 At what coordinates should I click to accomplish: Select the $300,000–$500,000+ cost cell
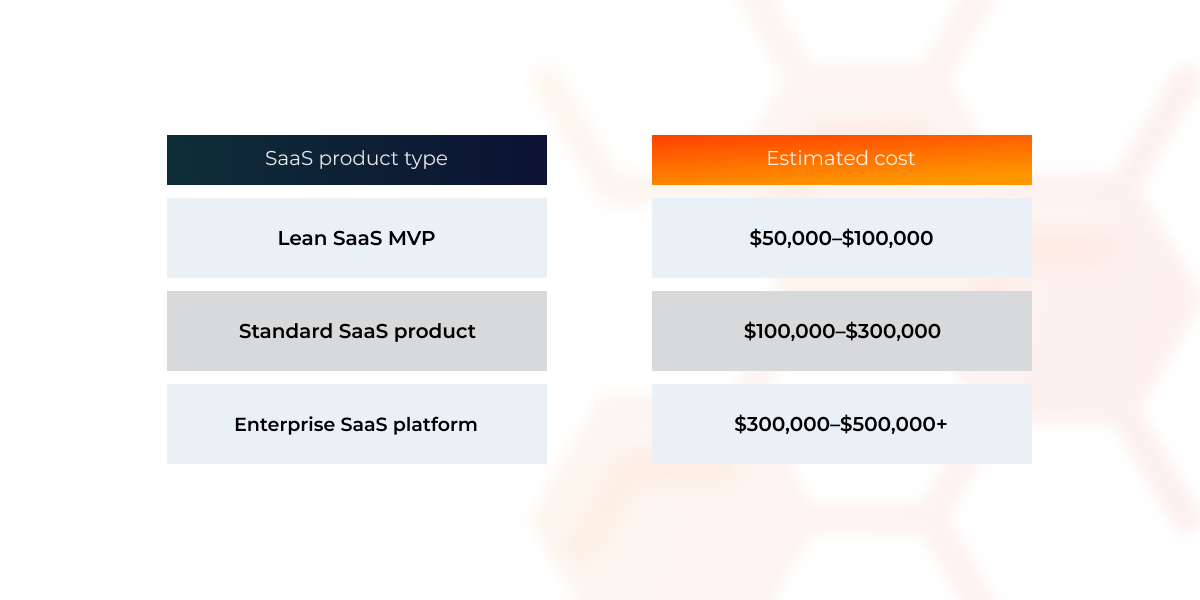(841, 424)
